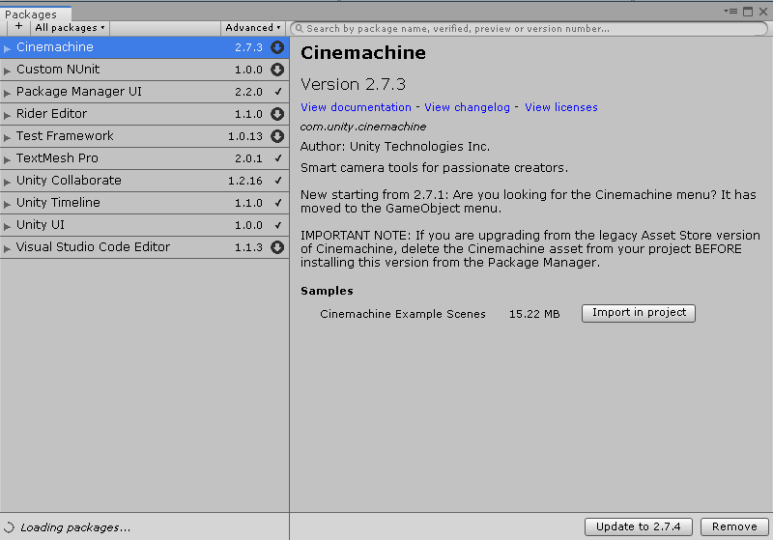Click the installed checkmark for Unity Timeline
The width and height of the screenshot is (773, 540).
click(278, 203)
